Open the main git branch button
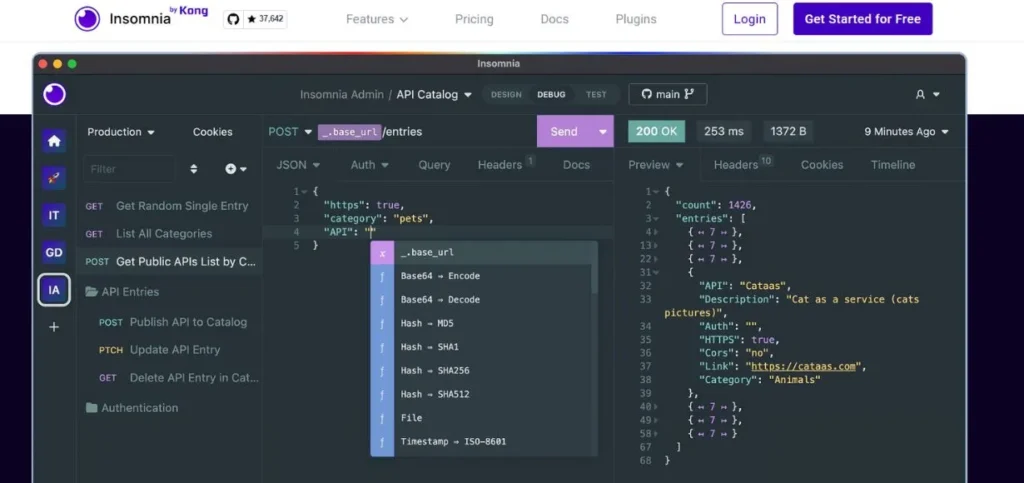Screen dimensions: 1024x483 tap(667, 94)
